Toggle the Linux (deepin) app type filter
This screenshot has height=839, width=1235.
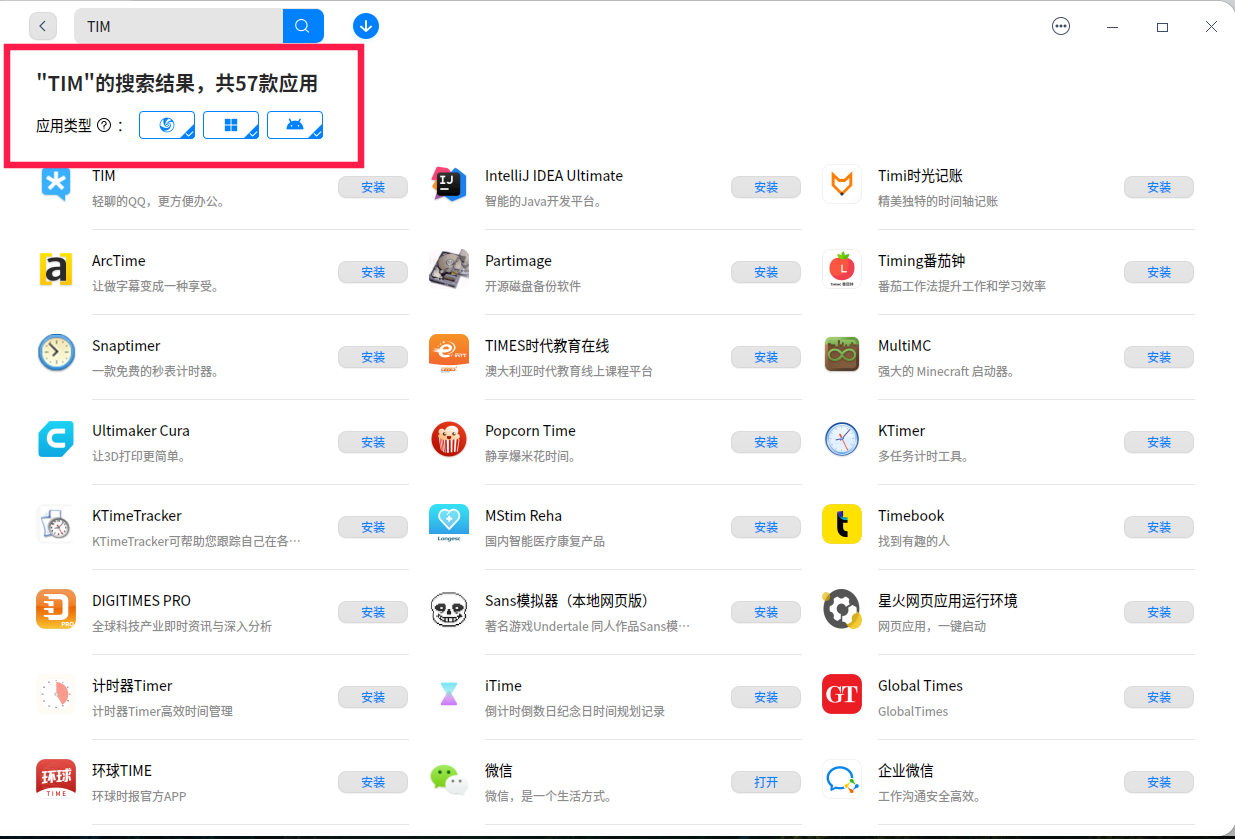[x=167, y=125]
